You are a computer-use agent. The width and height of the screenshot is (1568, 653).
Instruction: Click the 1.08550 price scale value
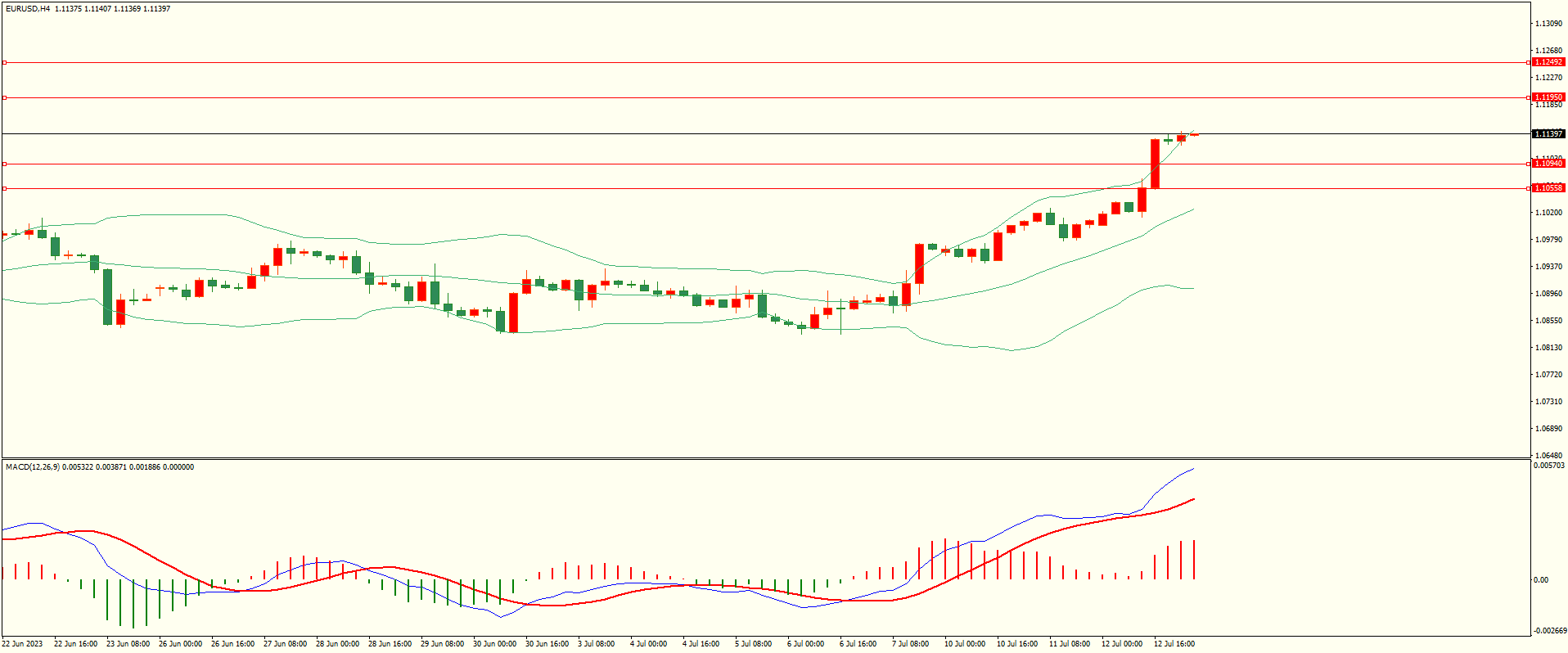[x=1549, y=321]
